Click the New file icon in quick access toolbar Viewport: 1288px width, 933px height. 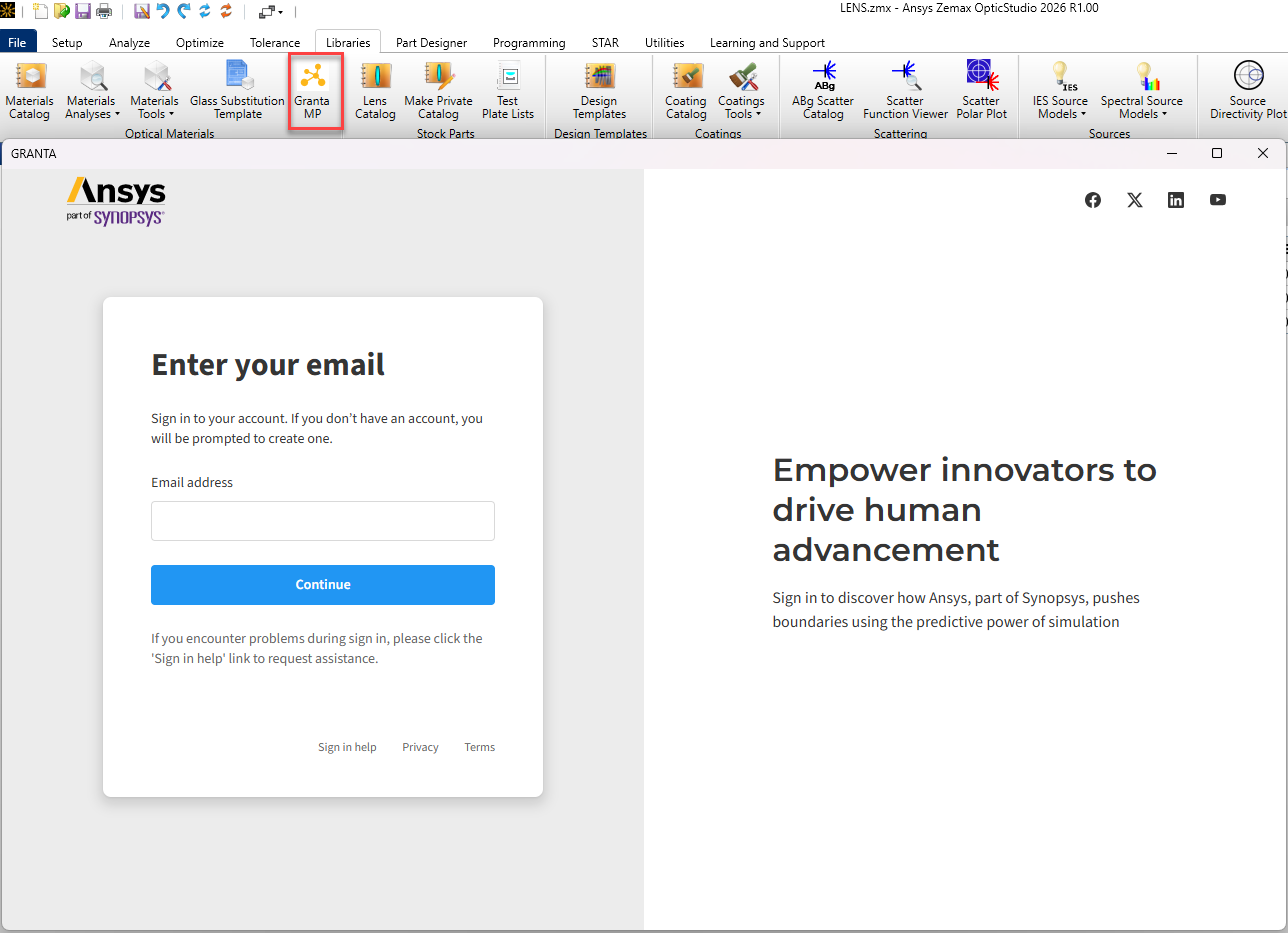point(40,11)
